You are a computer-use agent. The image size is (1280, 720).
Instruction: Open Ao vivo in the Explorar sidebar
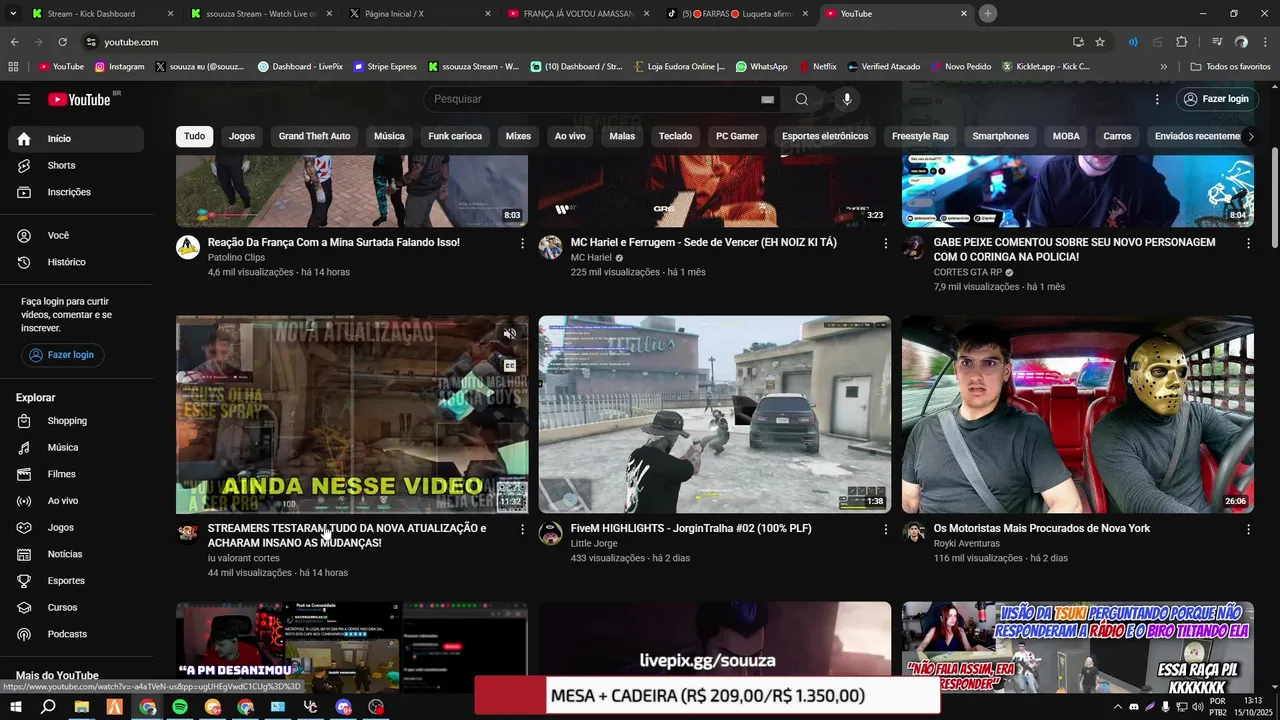coord(76,501)
